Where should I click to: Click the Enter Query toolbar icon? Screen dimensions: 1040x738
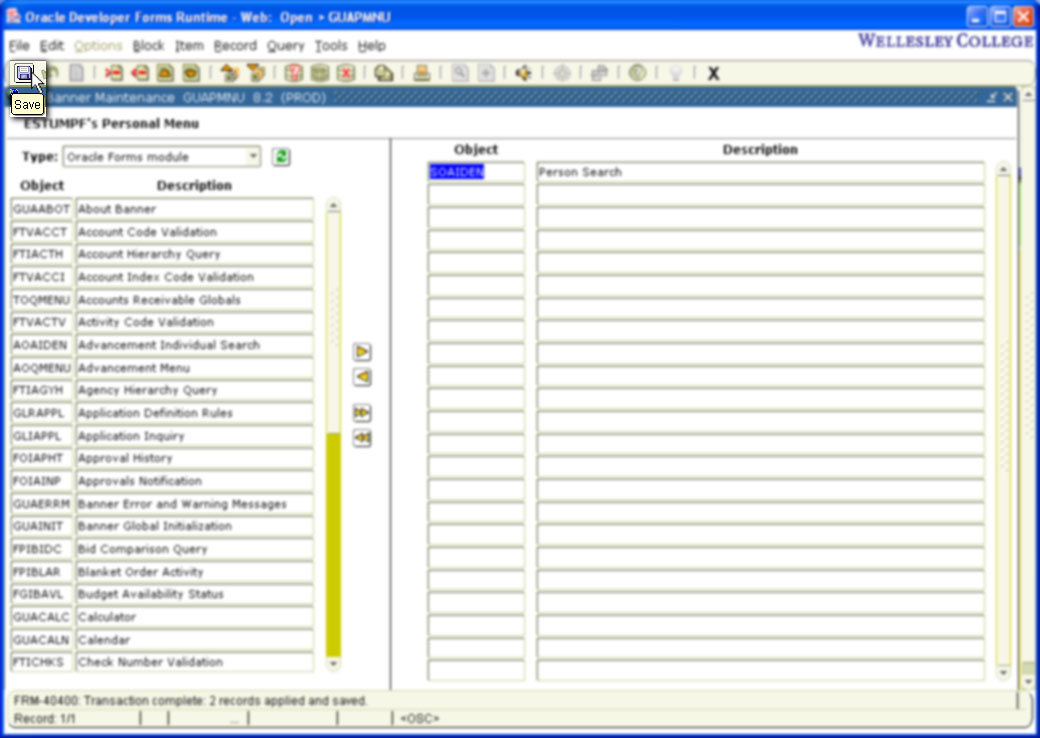tap(294, 73)
